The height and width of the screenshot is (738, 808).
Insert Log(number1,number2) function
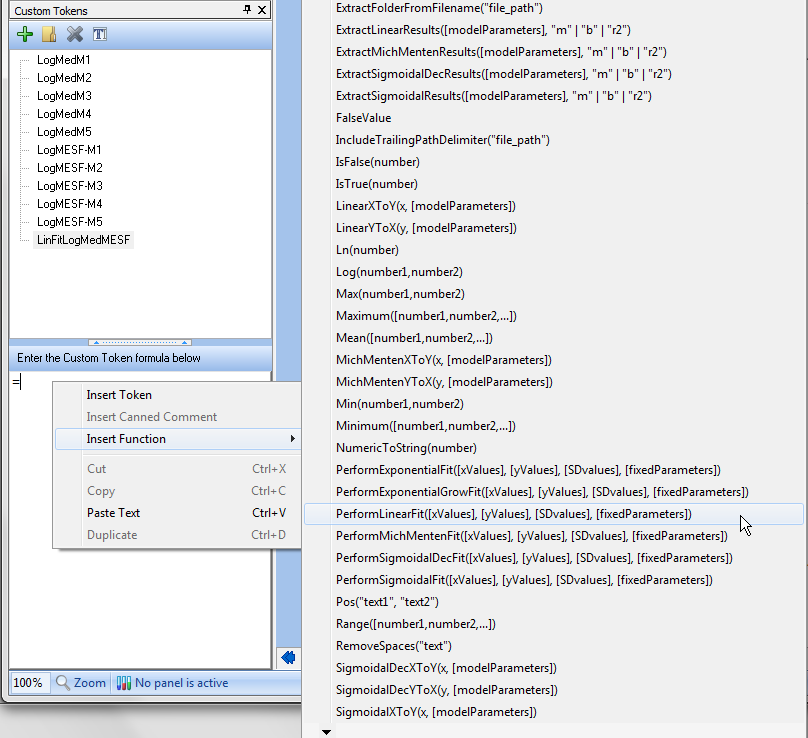pyautogui.click(x=399, y=272)
